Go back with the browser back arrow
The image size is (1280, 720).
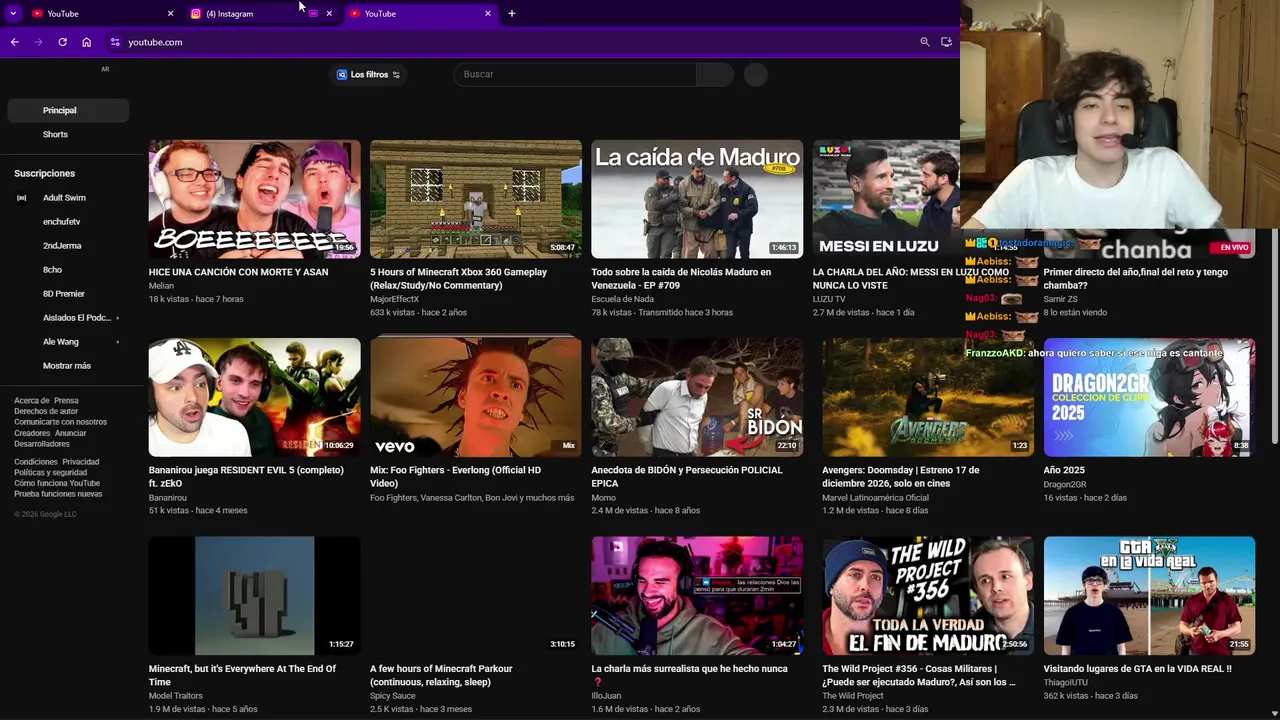coord(14,42)
